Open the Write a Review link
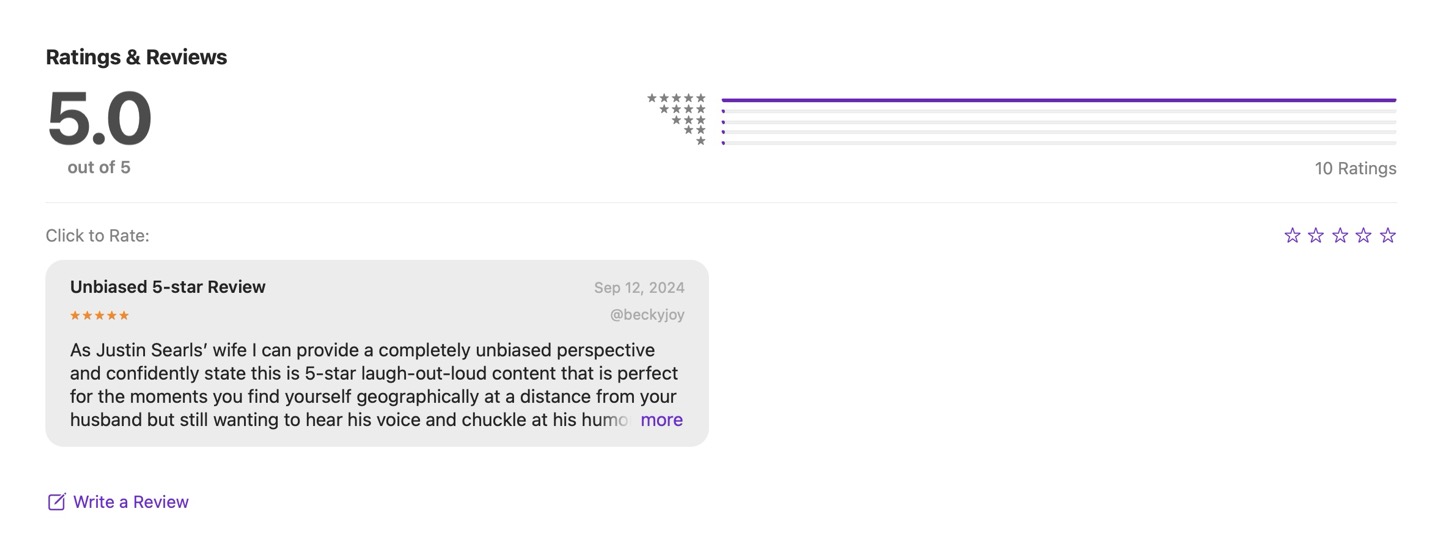This screenshot has height=549, width=1440. tap(131, 502)
